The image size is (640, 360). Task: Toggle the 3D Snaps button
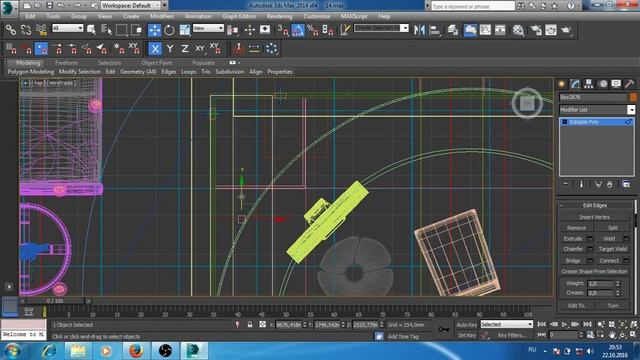click(x=282, y=30)
